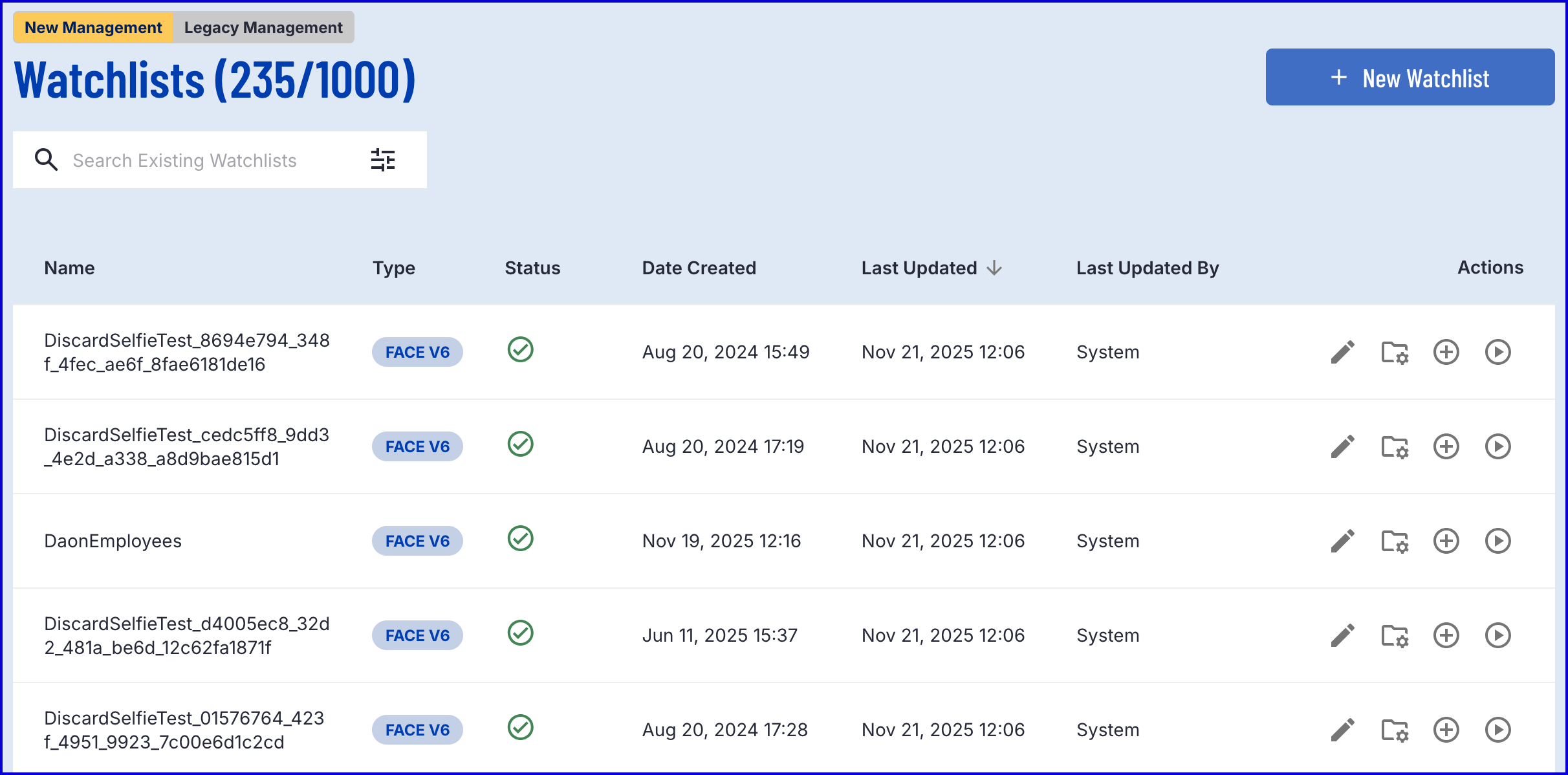The image size is (1568, 775).
Task: Click the pencil edit icon for DaonEmployees
Action: coord(1342,541)
